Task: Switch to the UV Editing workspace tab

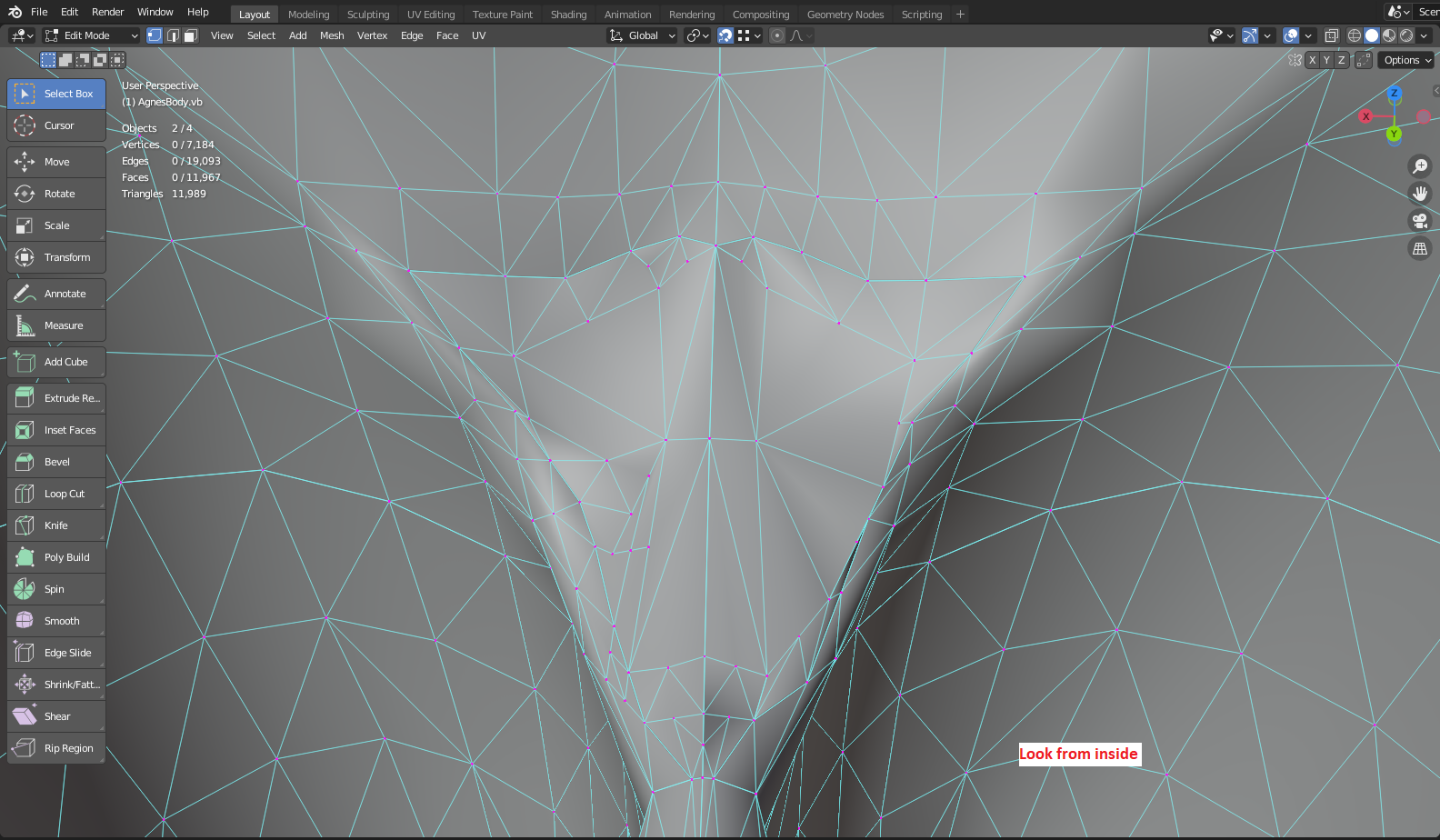Action: tap(431, 15)
